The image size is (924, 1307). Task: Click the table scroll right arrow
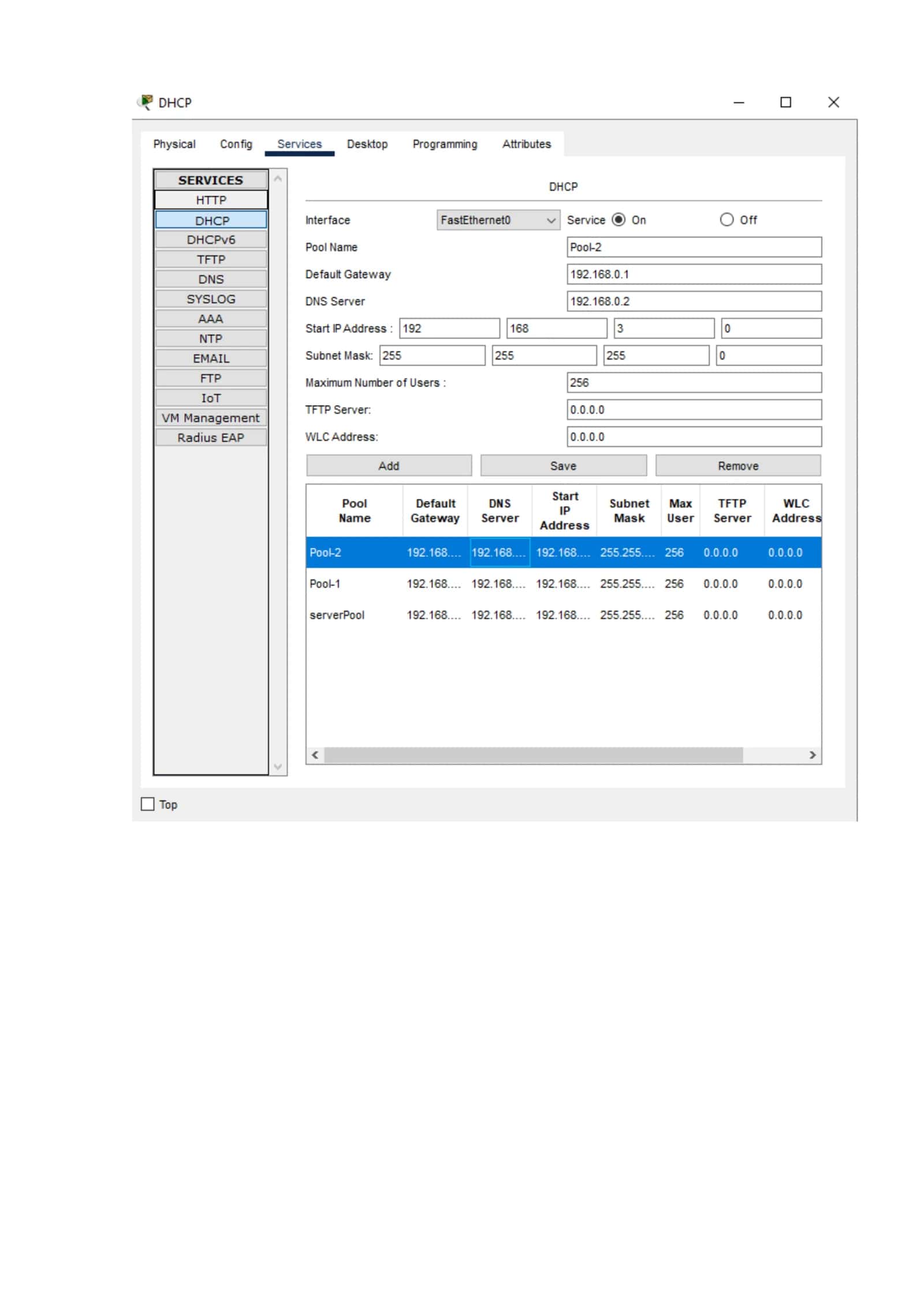[812, 755]
